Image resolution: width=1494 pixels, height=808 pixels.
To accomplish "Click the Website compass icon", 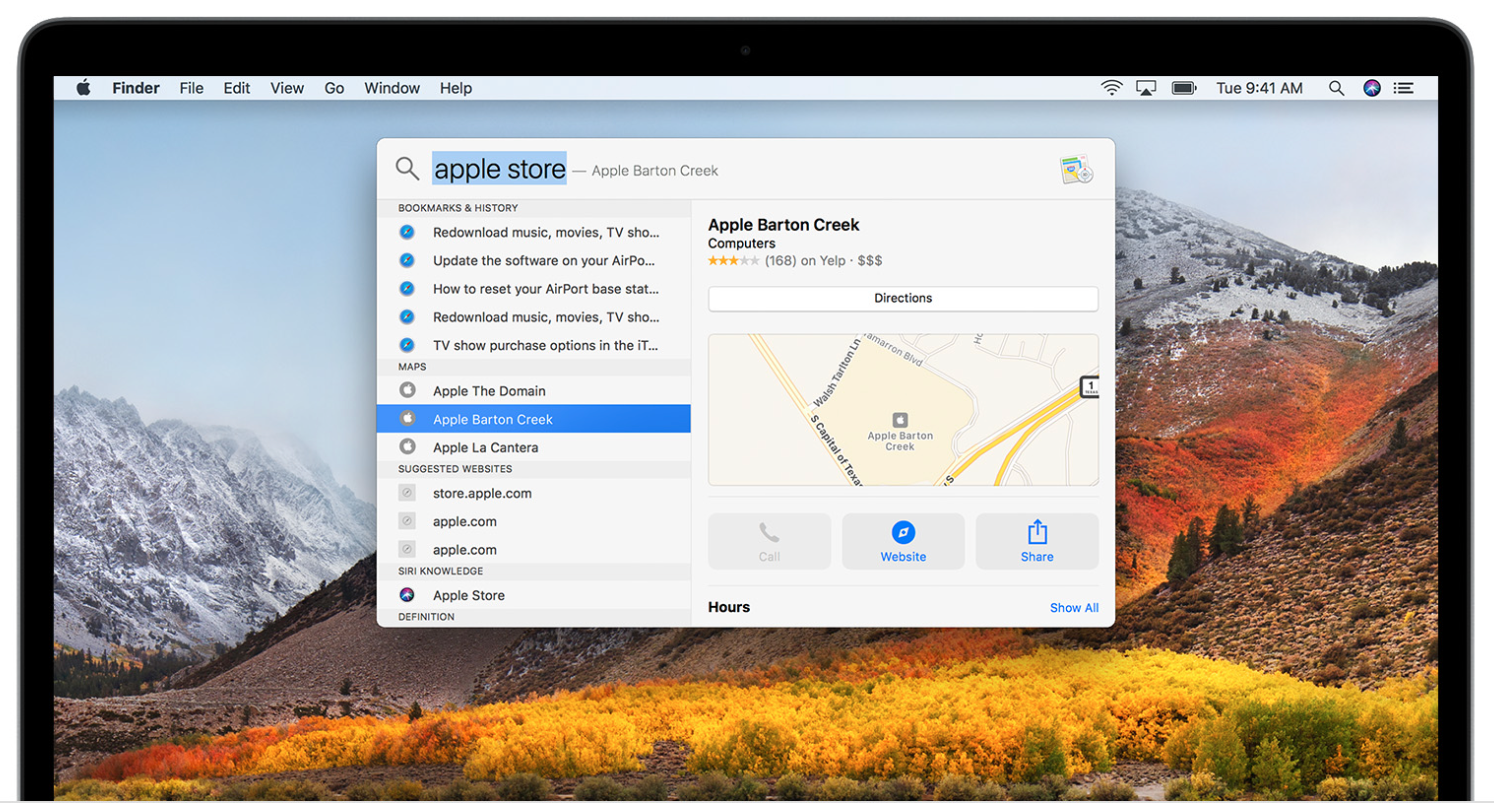I will tap(903, 533).
